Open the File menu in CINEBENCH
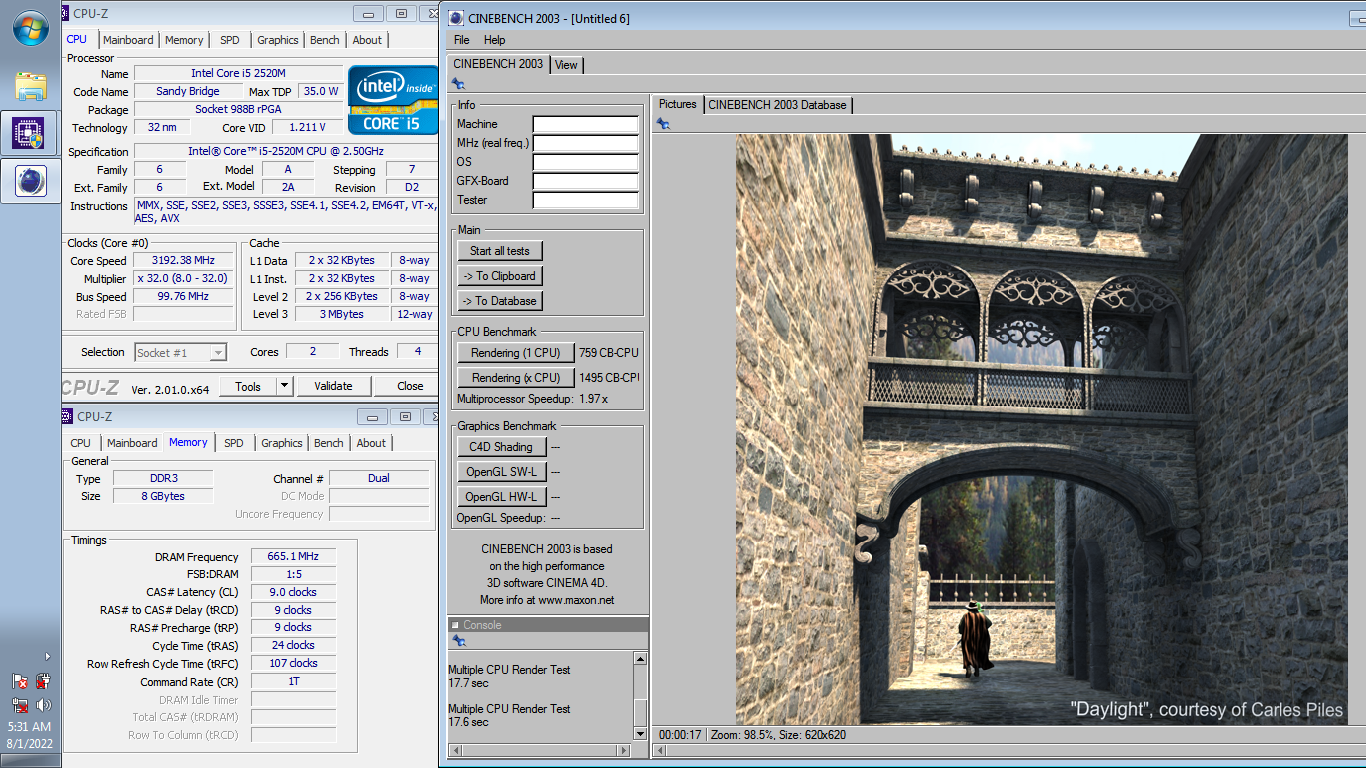The image size is (1366, 768). (x=461, y=40)
